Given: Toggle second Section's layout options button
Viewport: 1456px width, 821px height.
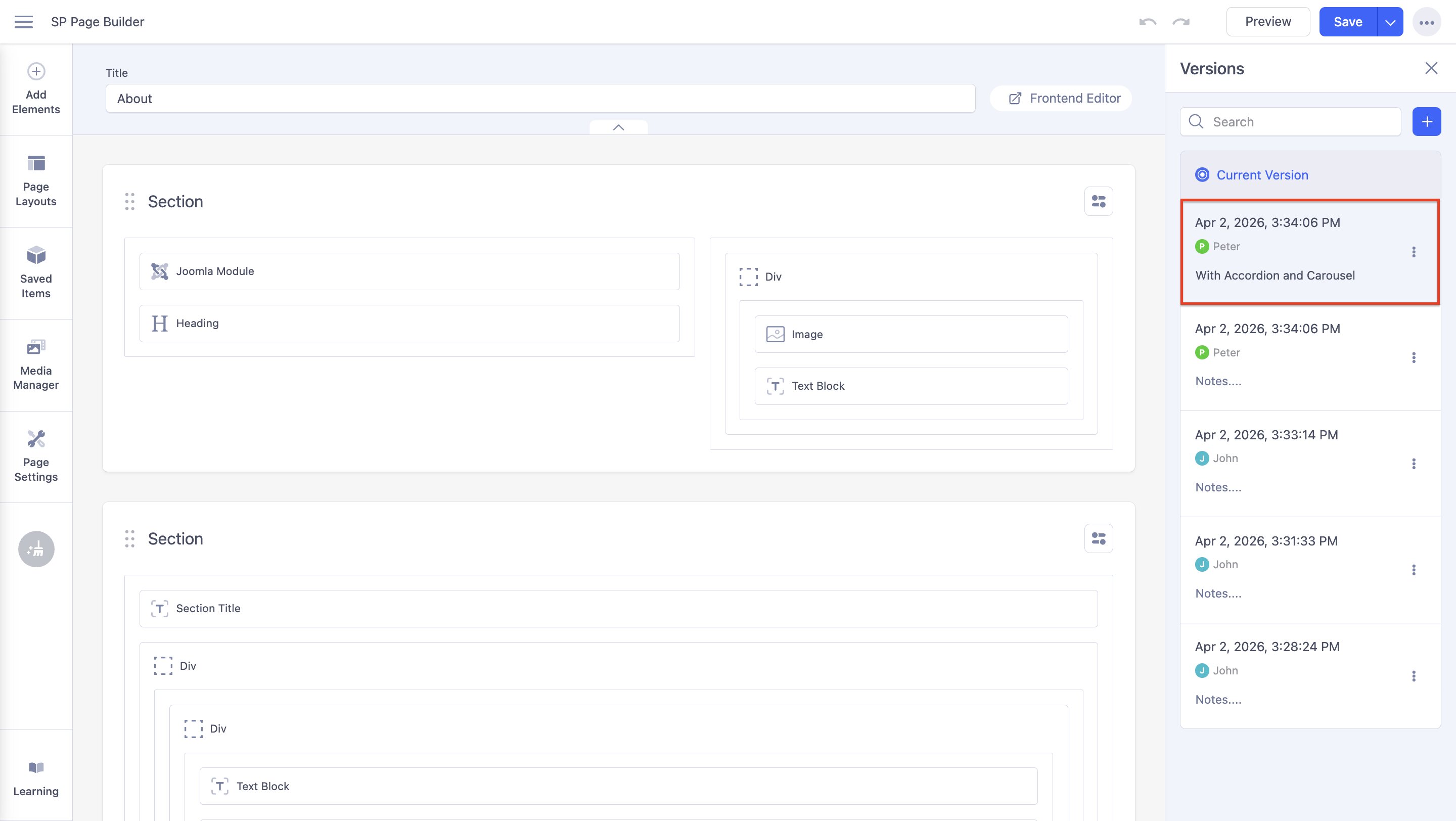Looking at the screenshot, I should (x=1098, y=538).
